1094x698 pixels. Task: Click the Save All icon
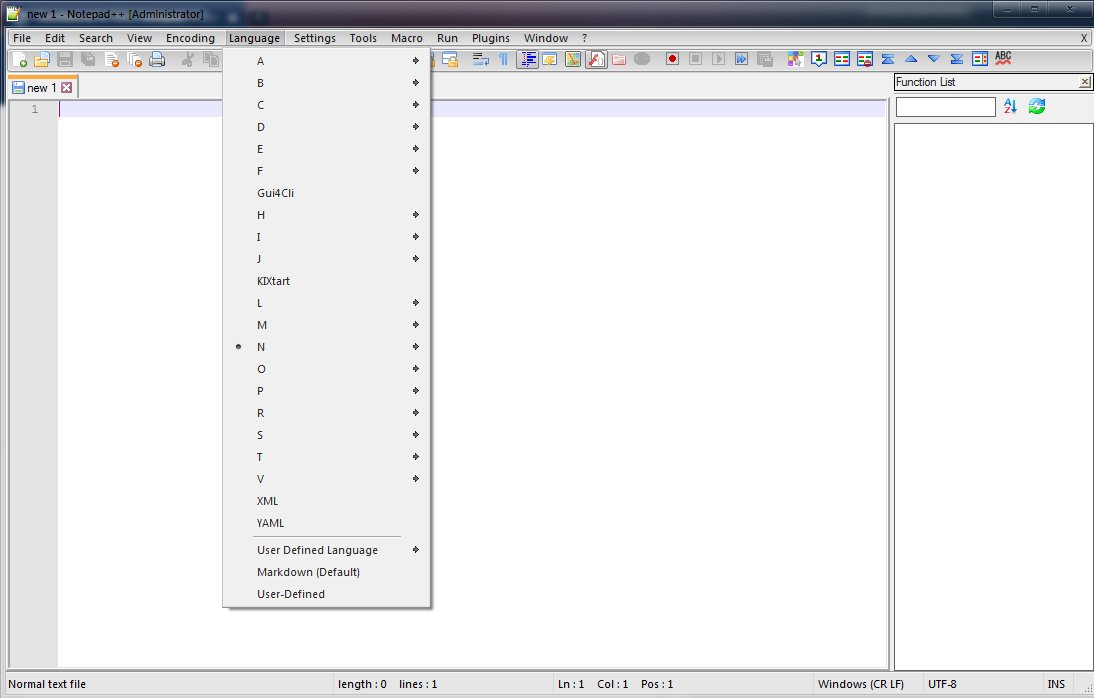coord(88,59)
